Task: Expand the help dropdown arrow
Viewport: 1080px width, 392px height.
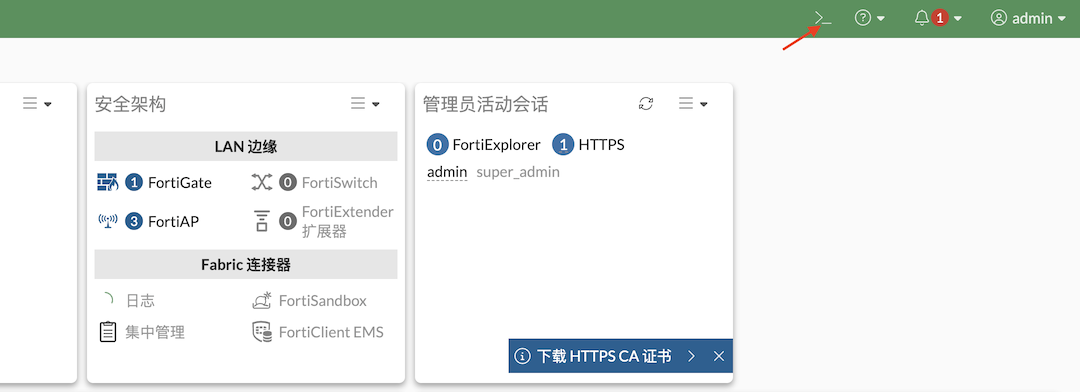Action: [880, 19]
